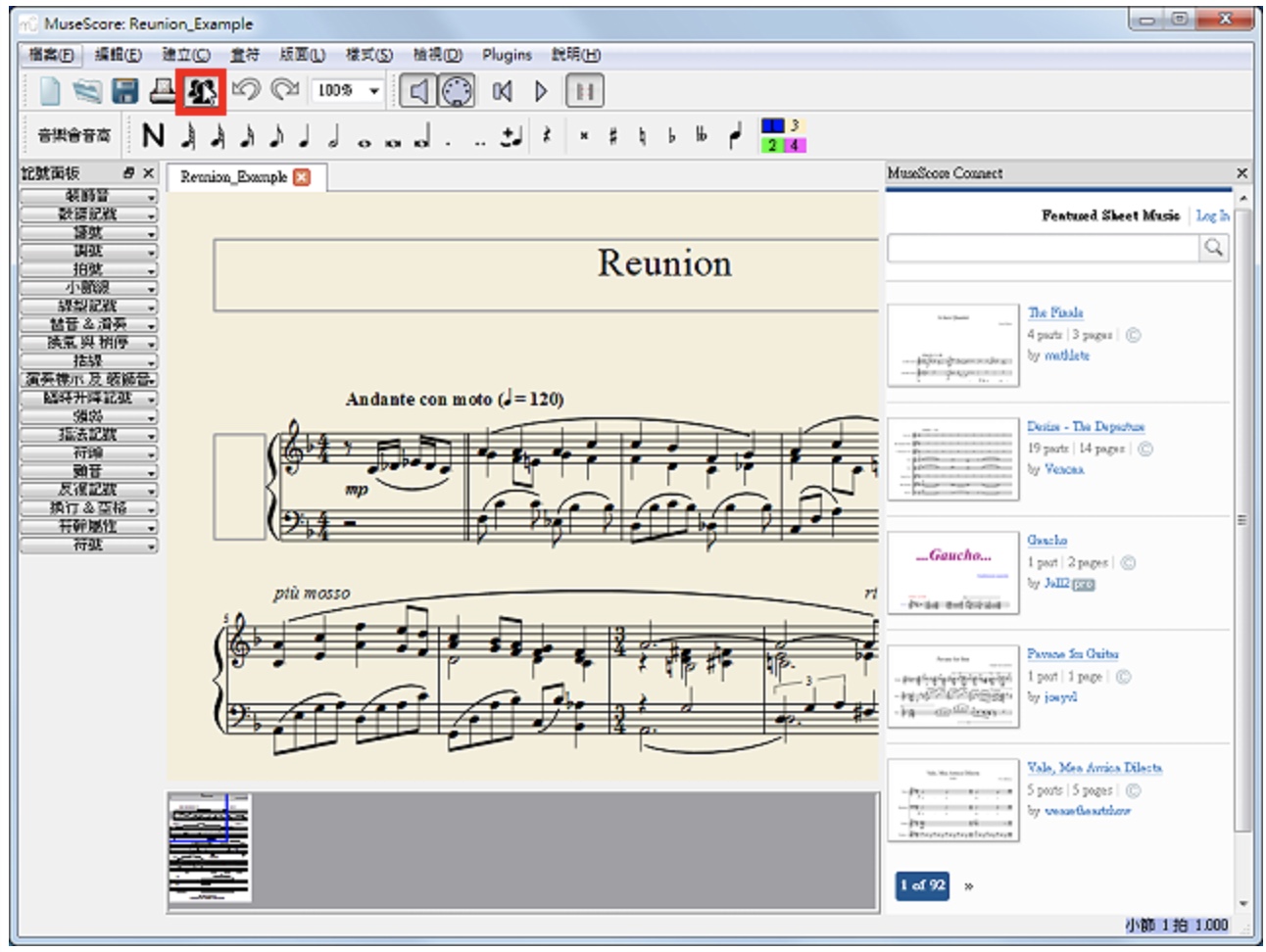The height and width of the screenshot is (952, 1266).
Task: Apply a sharp accidental
Action: (x=613, y=136)
